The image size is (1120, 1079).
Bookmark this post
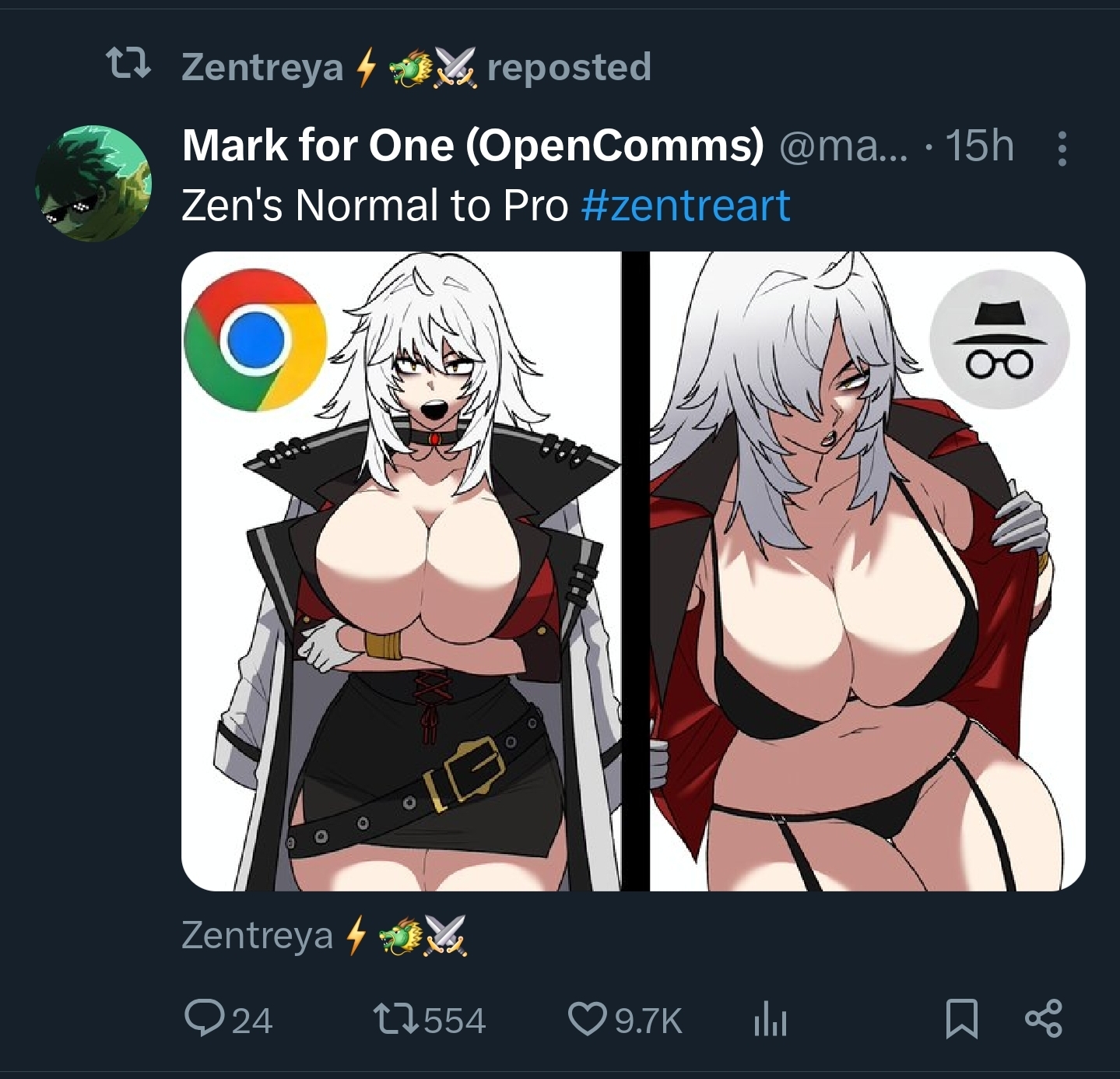tap(962, 1020)
